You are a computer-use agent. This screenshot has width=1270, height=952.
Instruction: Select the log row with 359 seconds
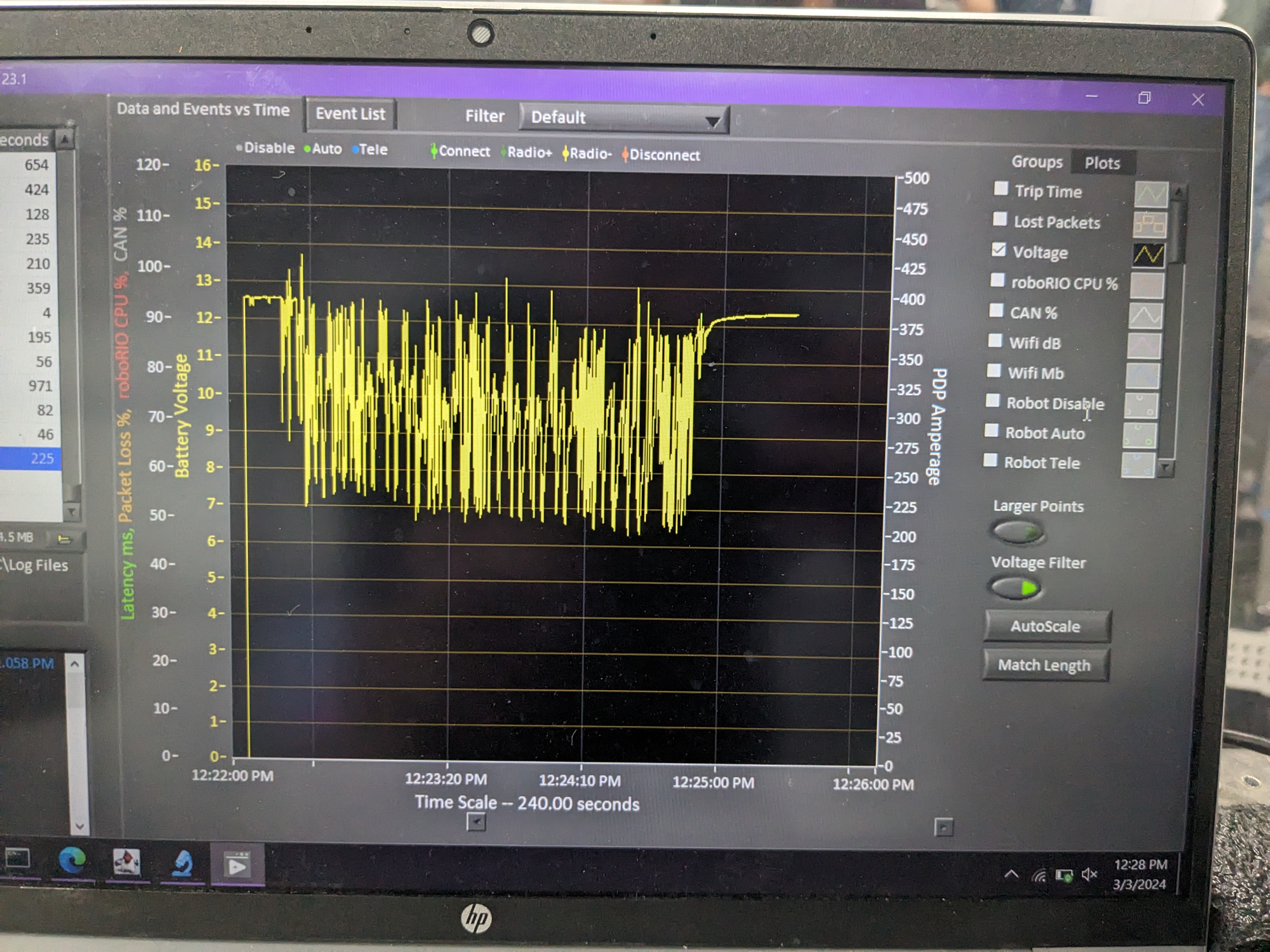pos(28,288)
